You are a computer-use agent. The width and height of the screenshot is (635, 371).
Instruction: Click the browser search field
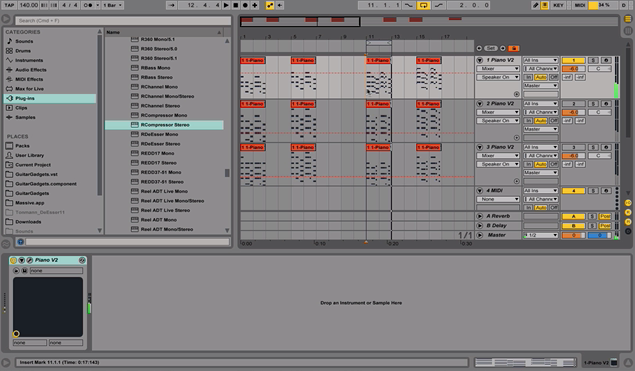click(x=123, y=20)
